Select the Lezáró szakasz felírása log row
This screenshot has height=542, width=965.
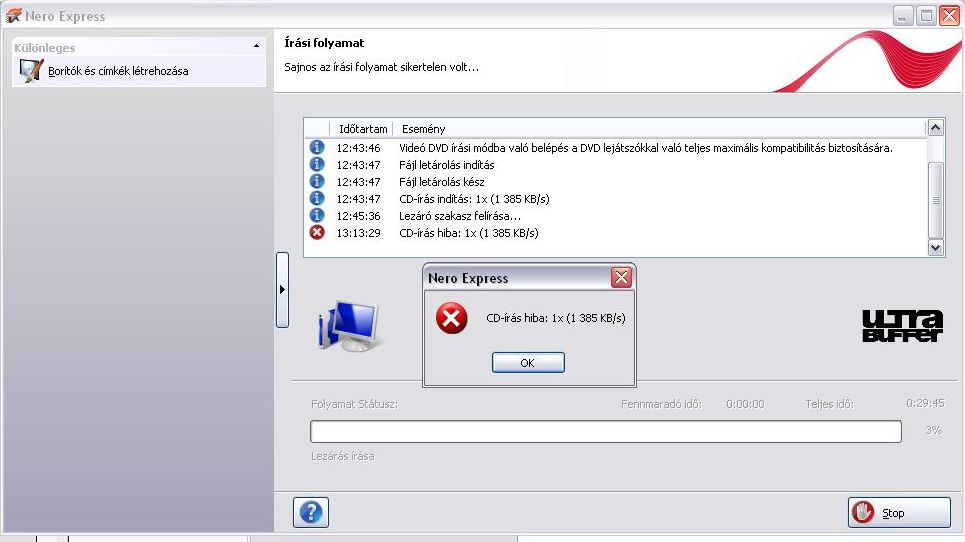coord(615,216)
